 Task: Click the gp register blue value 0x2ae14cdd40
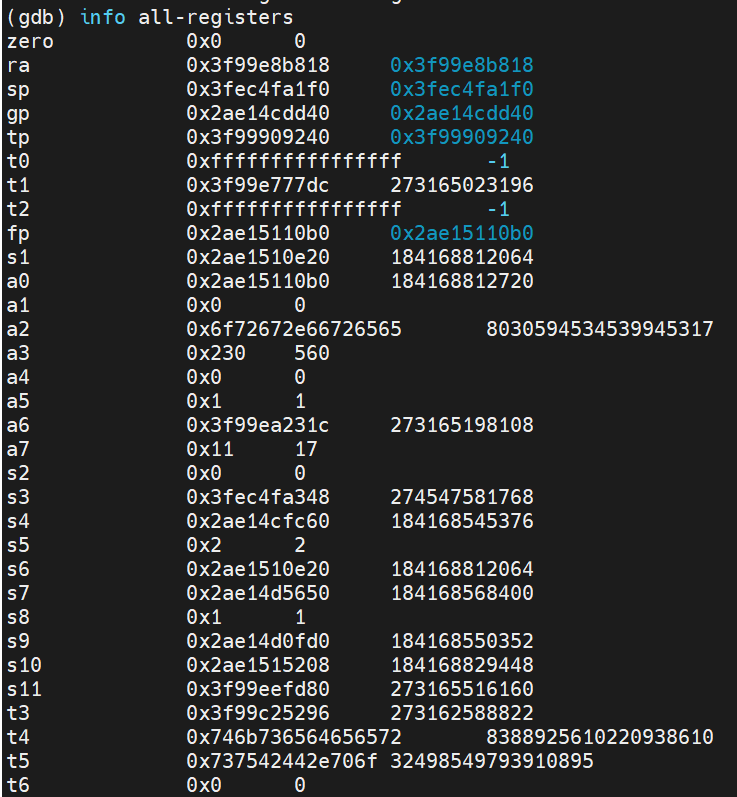pyautogui.click(x=462, y=113)
